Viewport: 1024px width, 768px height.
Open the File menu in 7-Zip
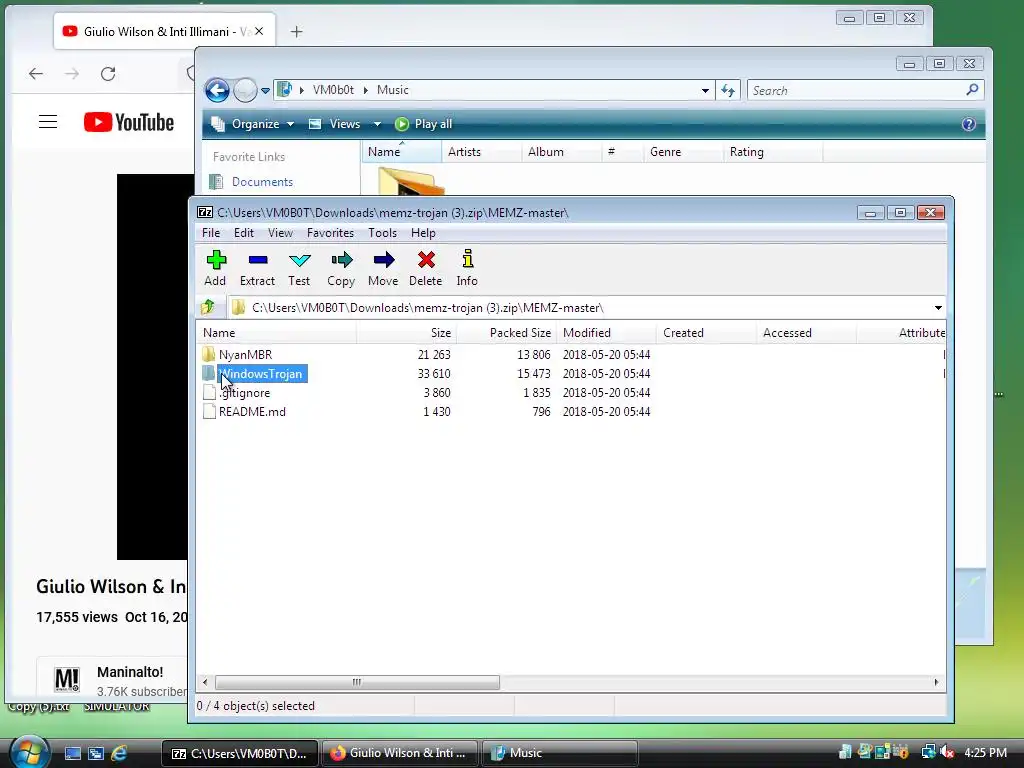coord(211,232)
